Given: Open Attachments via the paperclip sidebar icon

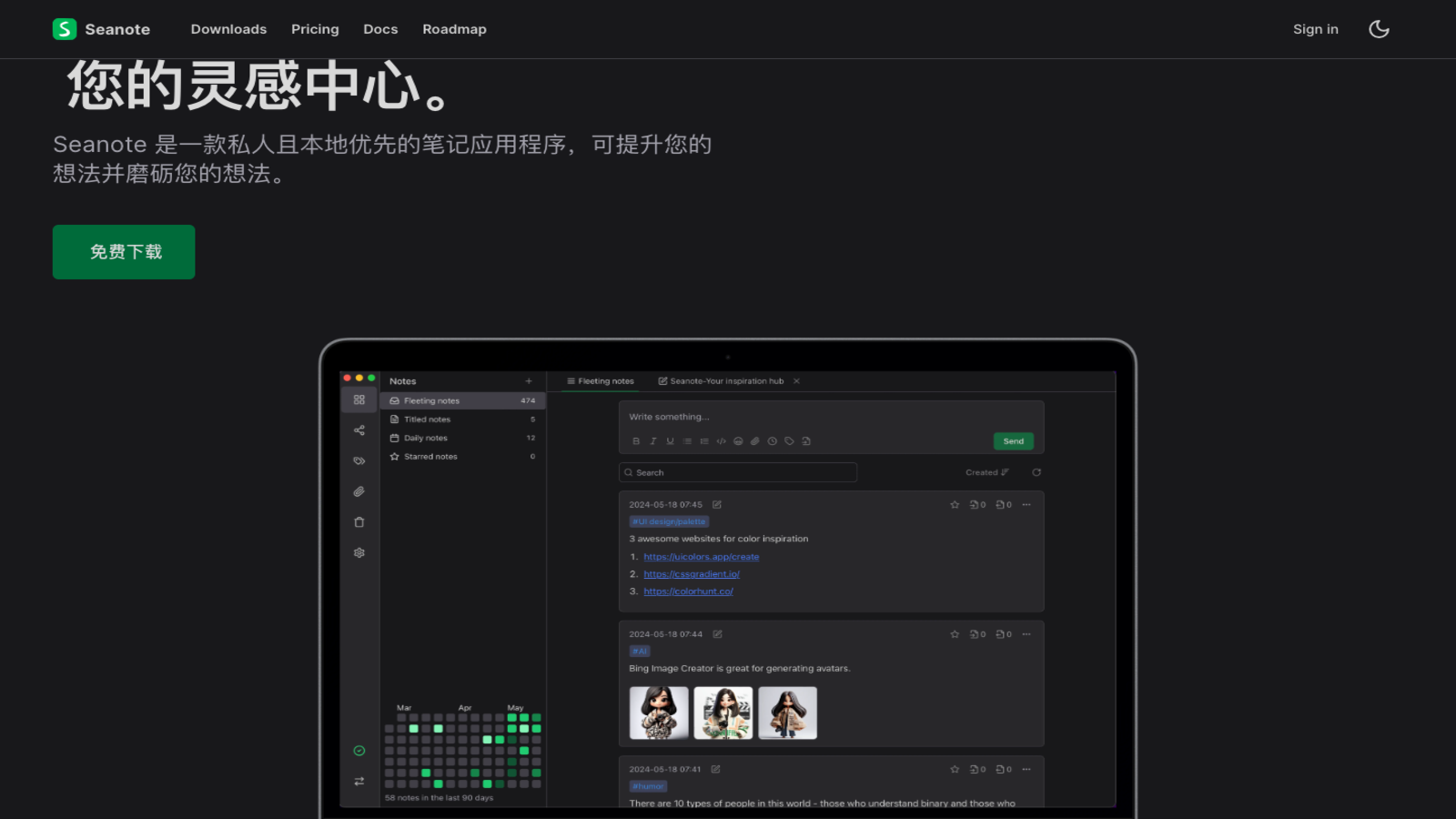Looking at the screenshot, I should [359, 491].
